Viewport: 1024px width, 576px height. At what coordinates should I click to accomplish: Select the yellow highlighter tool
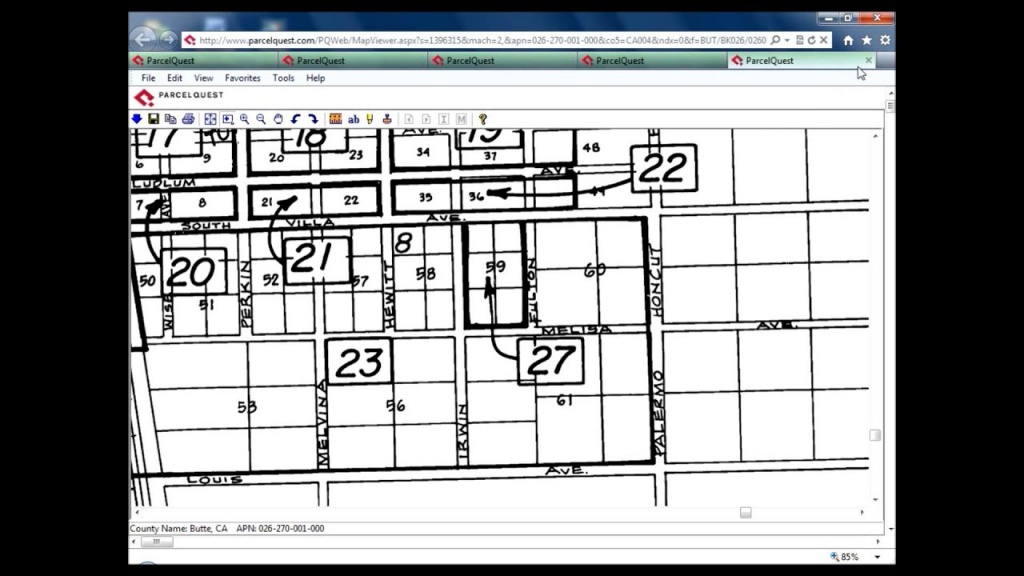coord(370,119)
